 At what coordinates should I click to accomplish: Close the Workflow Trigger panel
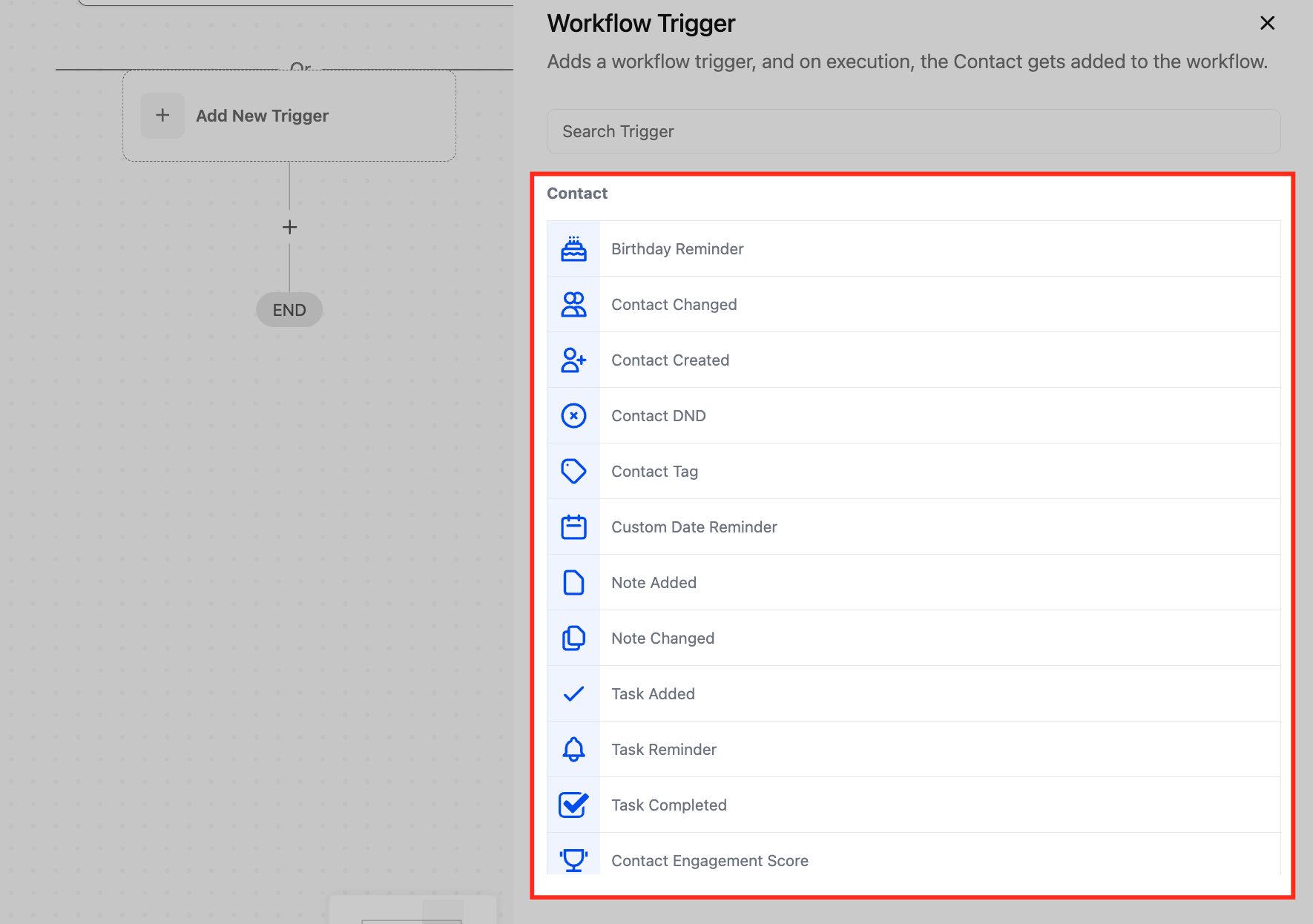coord(1267,23)
